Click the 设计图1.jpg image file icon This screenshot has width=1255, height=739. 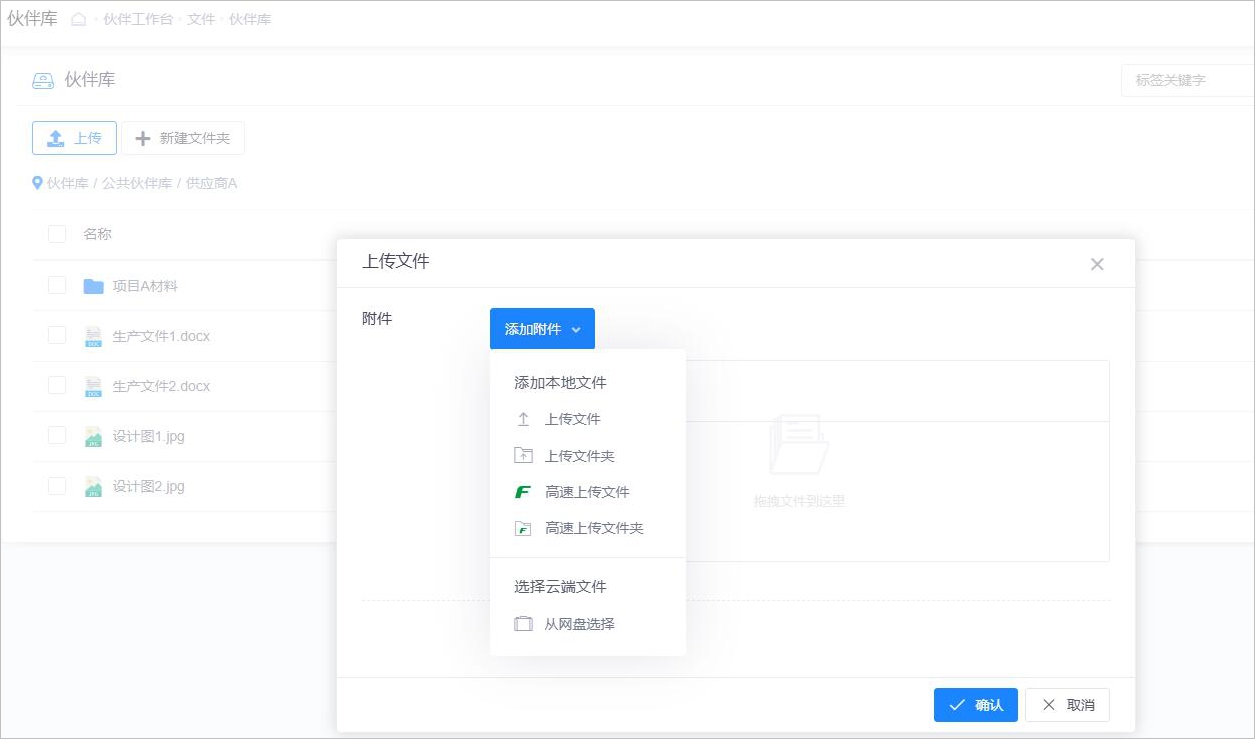click(93, 437)
